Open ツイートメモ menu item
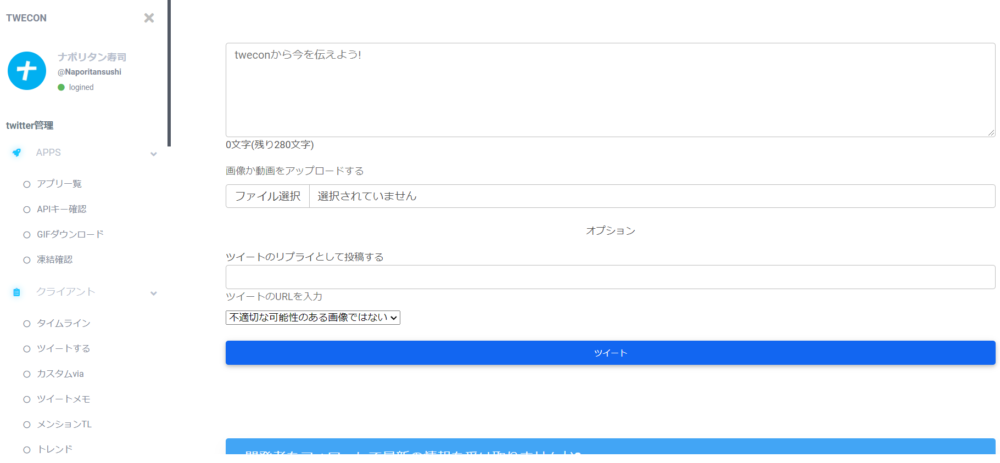The width and height of the screenshot is (1000, 463). coord(64,399)
